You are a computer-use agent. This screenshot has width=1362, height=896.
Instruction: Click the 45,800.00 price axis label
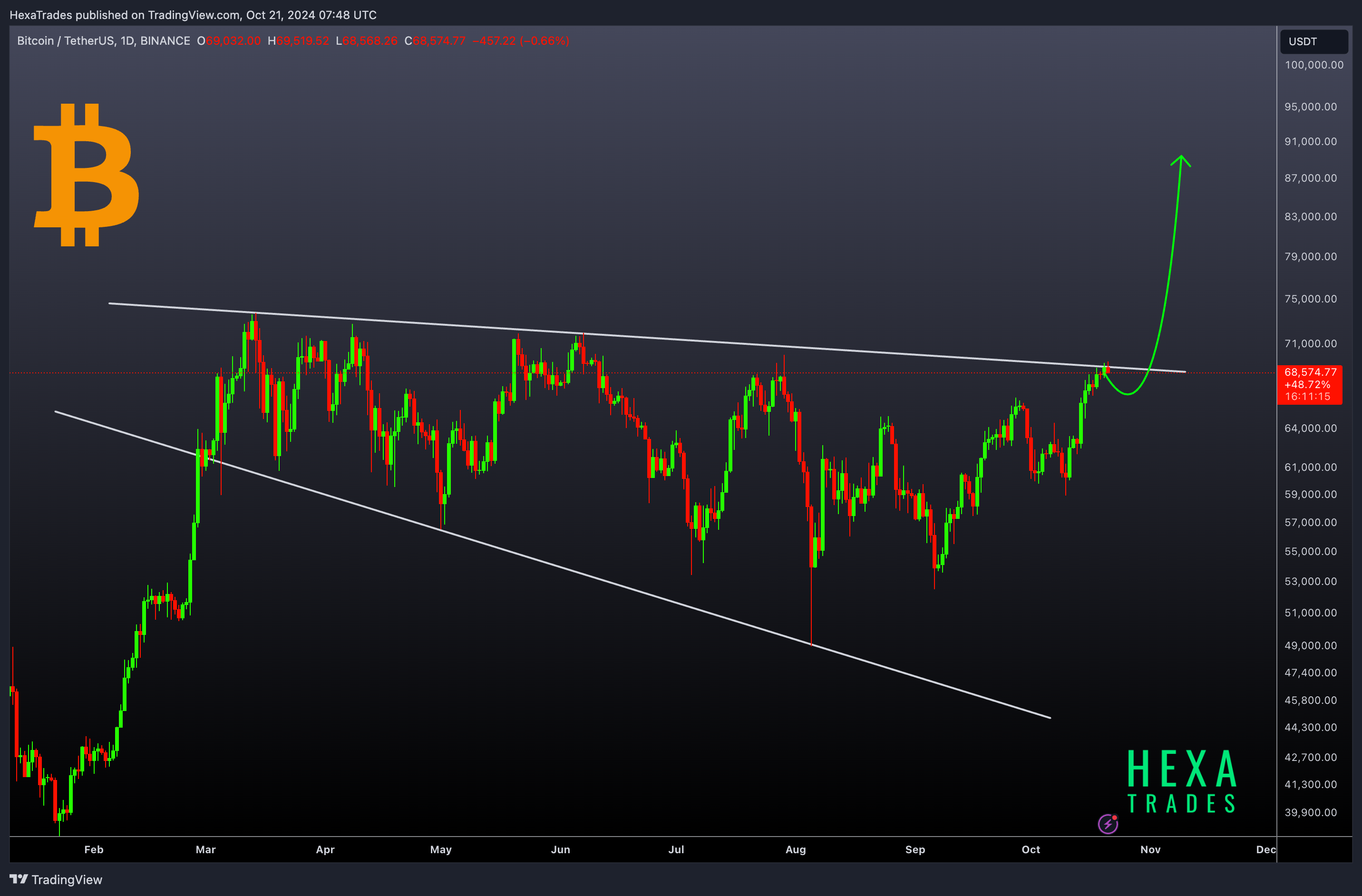1311,700
